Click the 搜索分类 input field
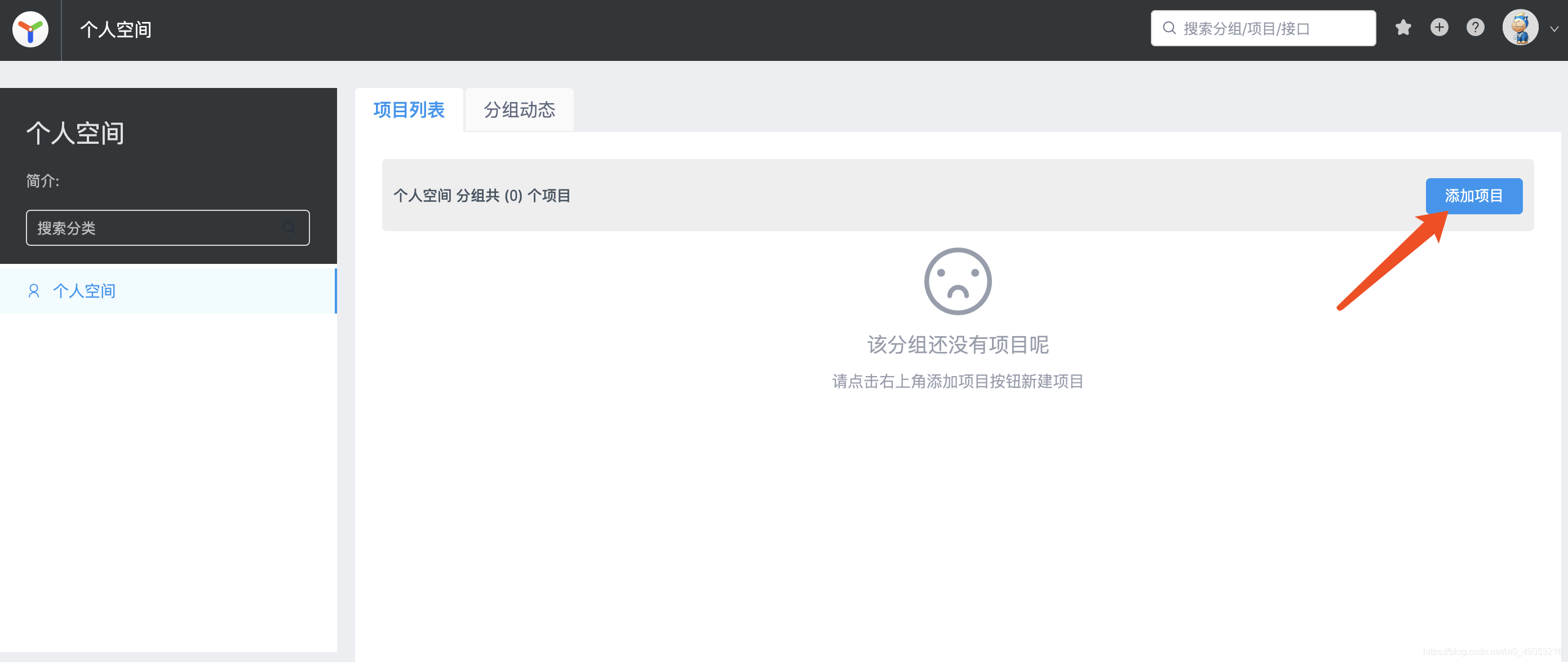This screenshot has height=662, width=1568. [x=152, y=227]
